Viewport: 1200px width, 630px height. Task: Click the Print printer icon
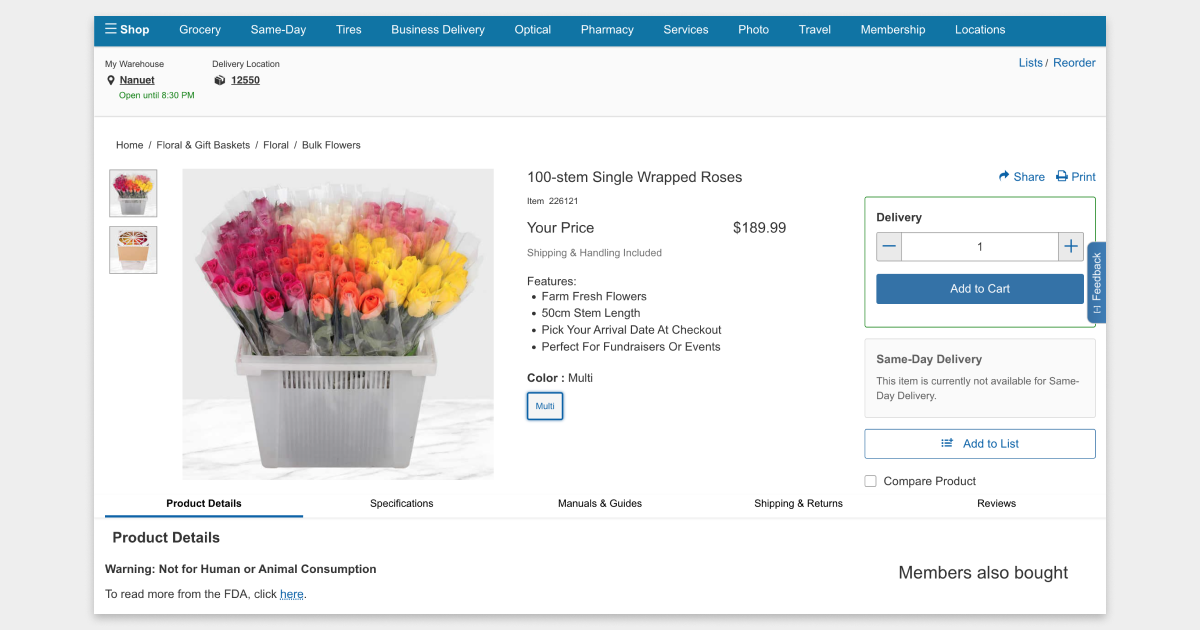click(1062, 177)
